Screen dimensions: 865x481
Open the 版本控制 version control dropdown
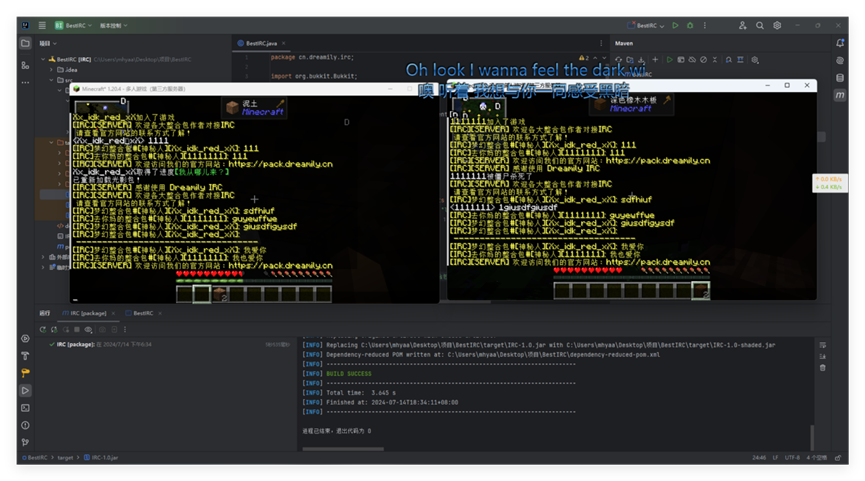tap(113, 25)
